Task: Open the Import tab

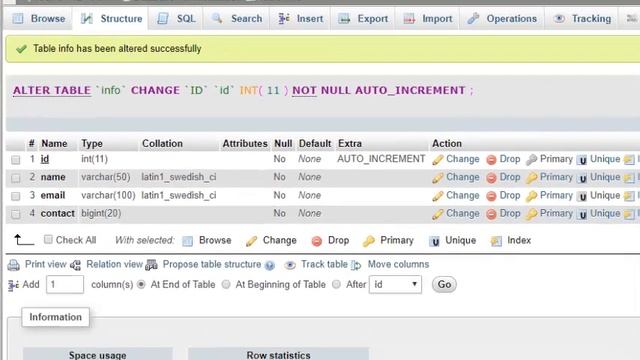Action: click(427, 19)
